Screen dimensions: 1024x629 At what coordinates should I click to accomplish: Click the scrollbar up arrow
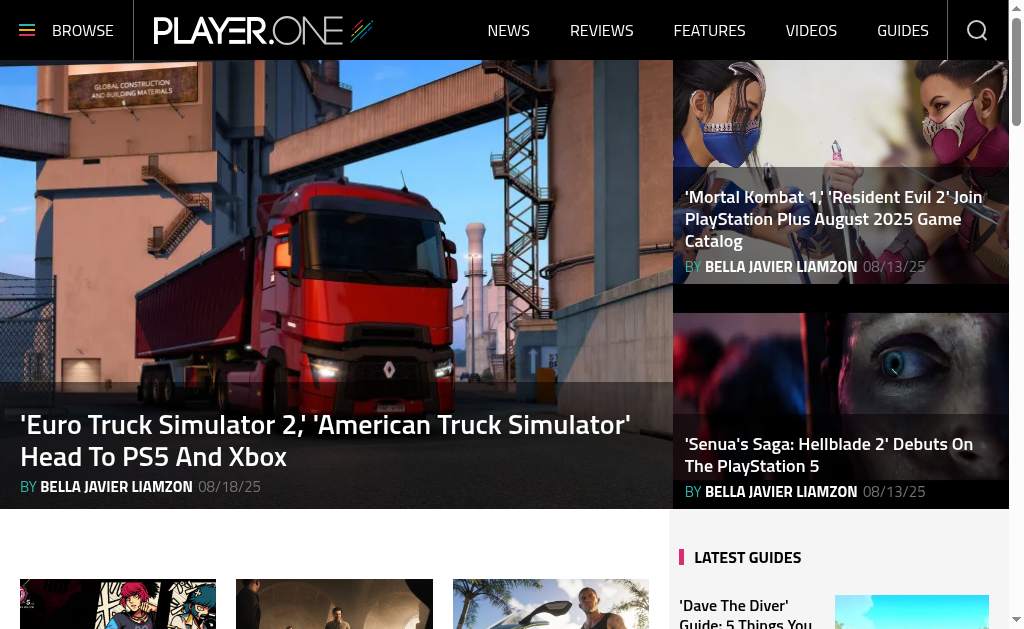[x=1016, y=8]
